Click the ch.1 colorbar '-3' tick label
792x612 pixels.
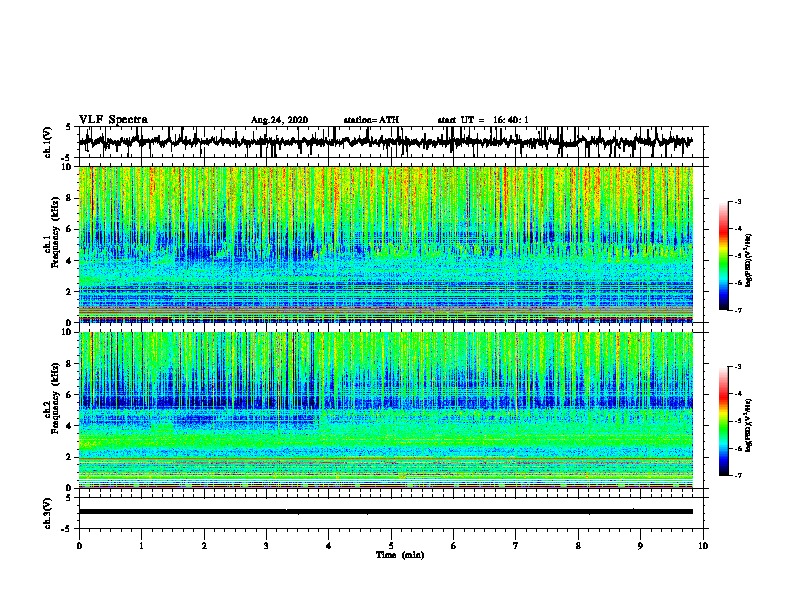coord(737,202)
